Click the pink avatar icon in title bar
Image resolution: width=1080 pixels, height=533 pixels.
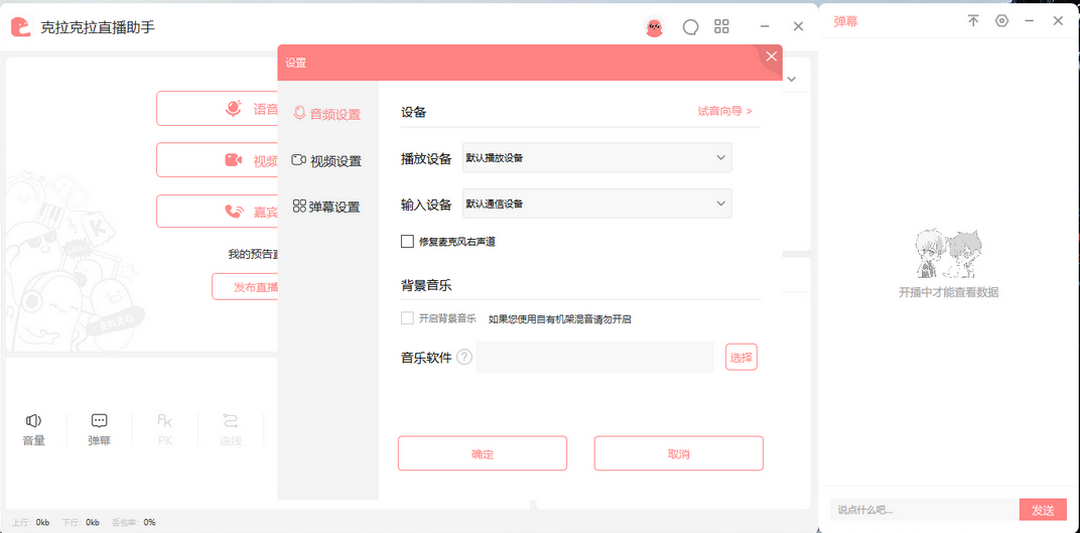click(x=654, y=28)
